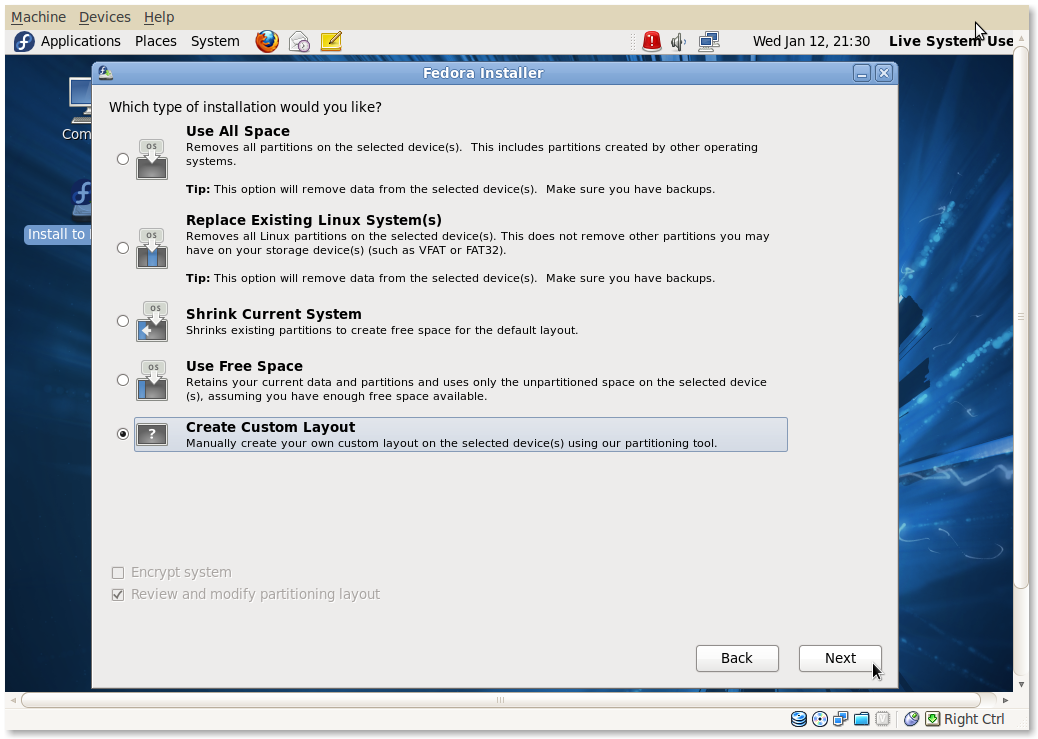The width and height of the screenshot is (1038, 739).
Task: Toggle Review and modify partitioning layout checkbox
Action: (x=118, y=595)
